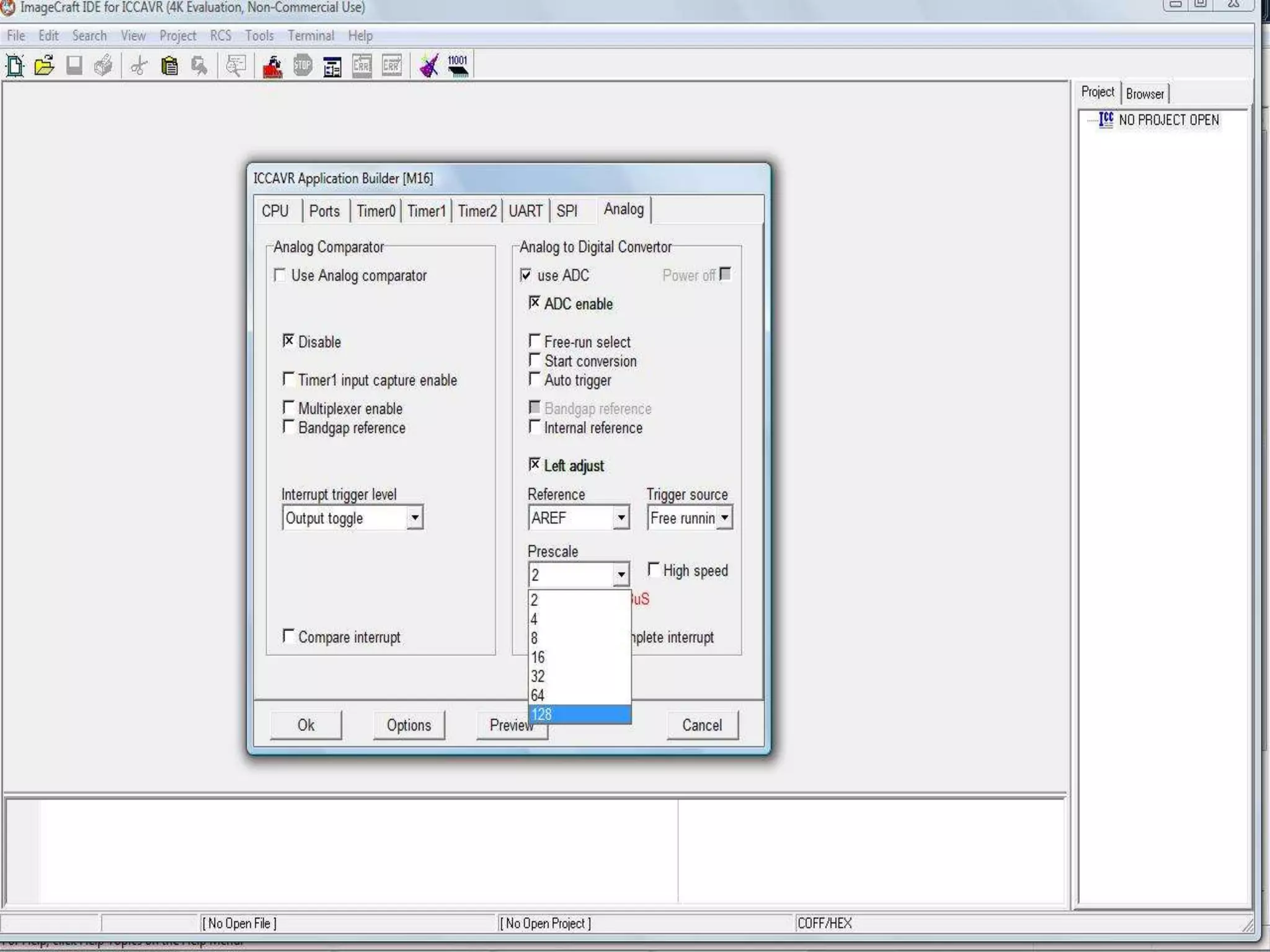Open the Timer2 tab
Viewport: 1270px width, 952px height.
(477, 211)
